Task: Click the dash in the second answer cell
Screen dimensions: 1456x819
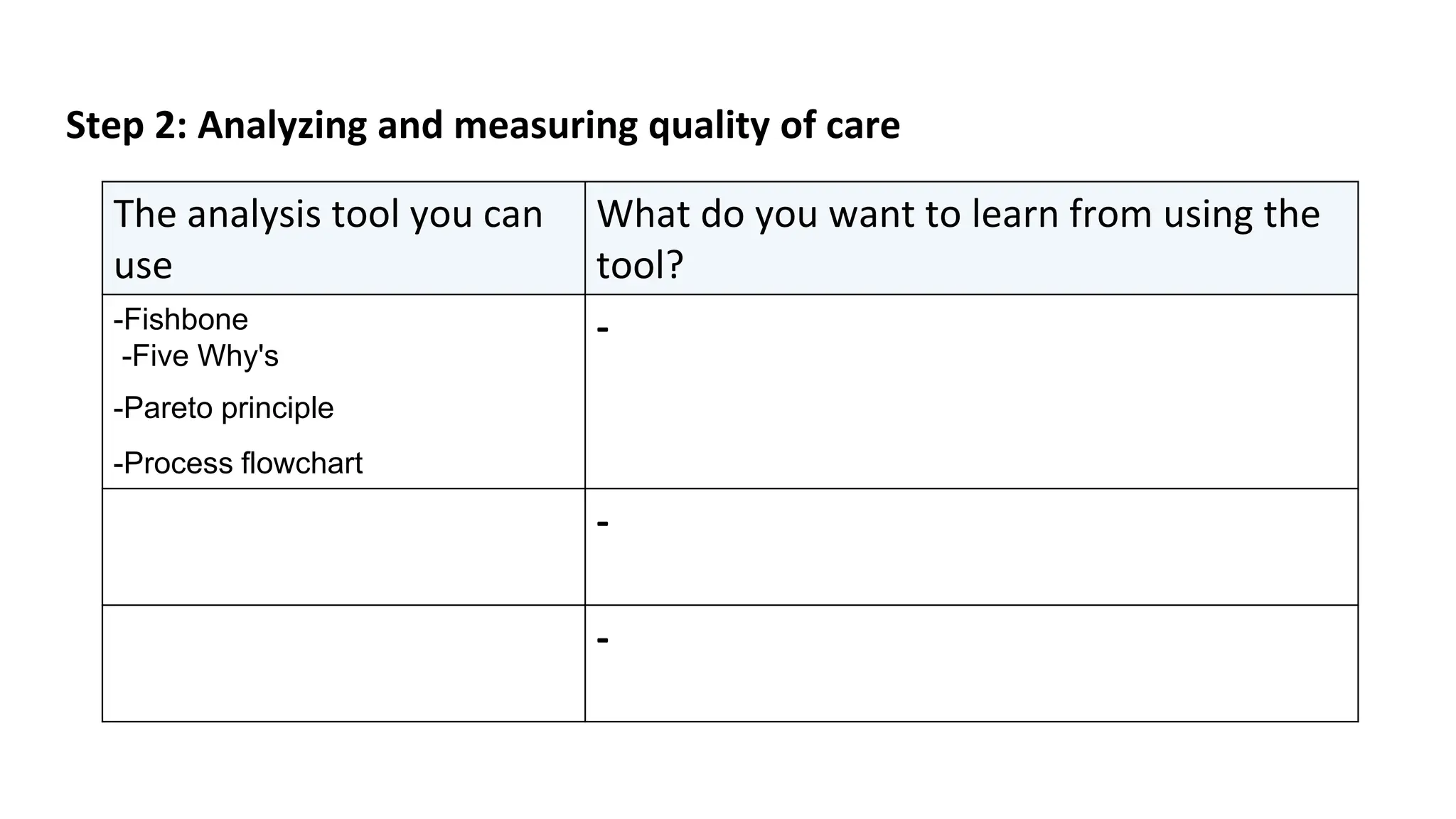Action: click(x=603, y=523)
